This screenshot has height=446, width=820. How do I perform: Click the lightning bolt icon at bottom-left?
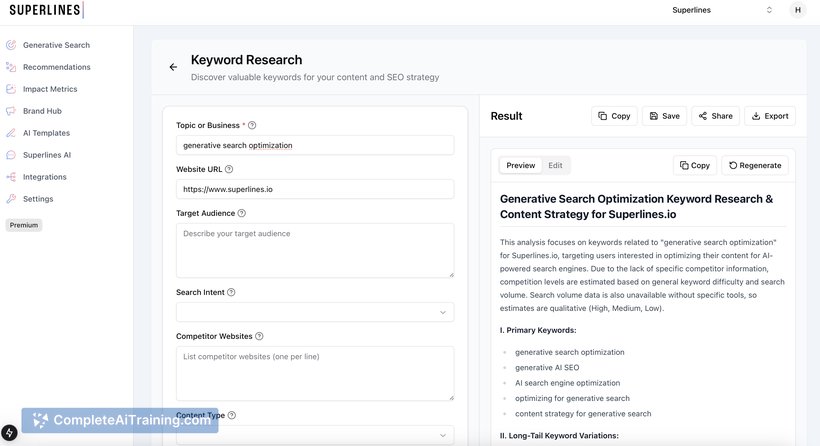click(9, 432)
